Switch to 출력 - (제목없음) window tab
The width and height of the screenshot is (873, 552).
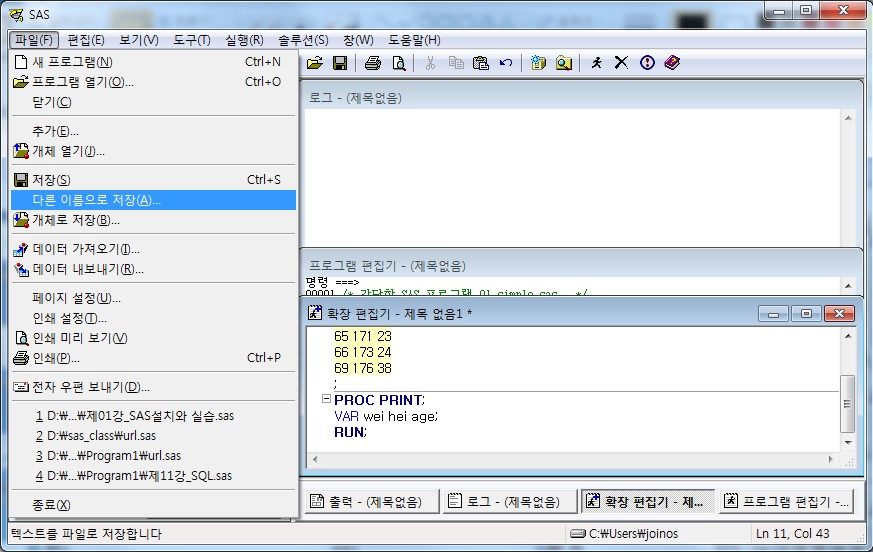(x=372, y=502)
